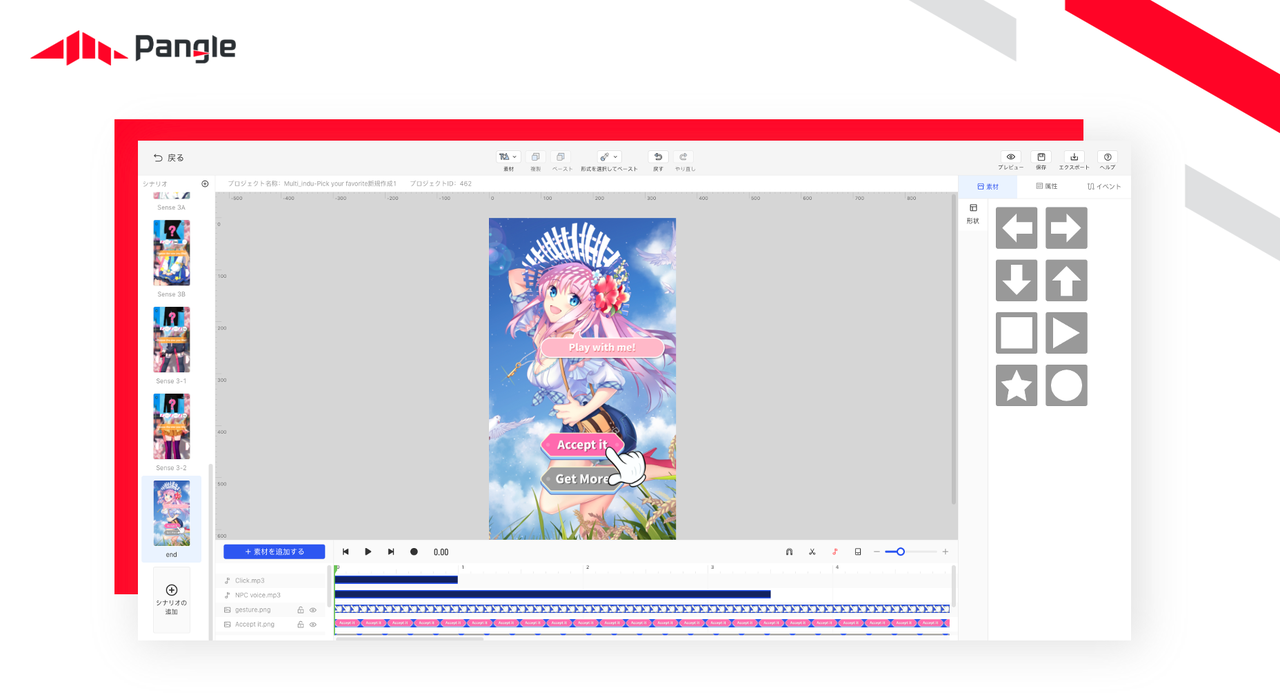Insert the left arrow shape
1280x697 pixels.
point(1016,228)
